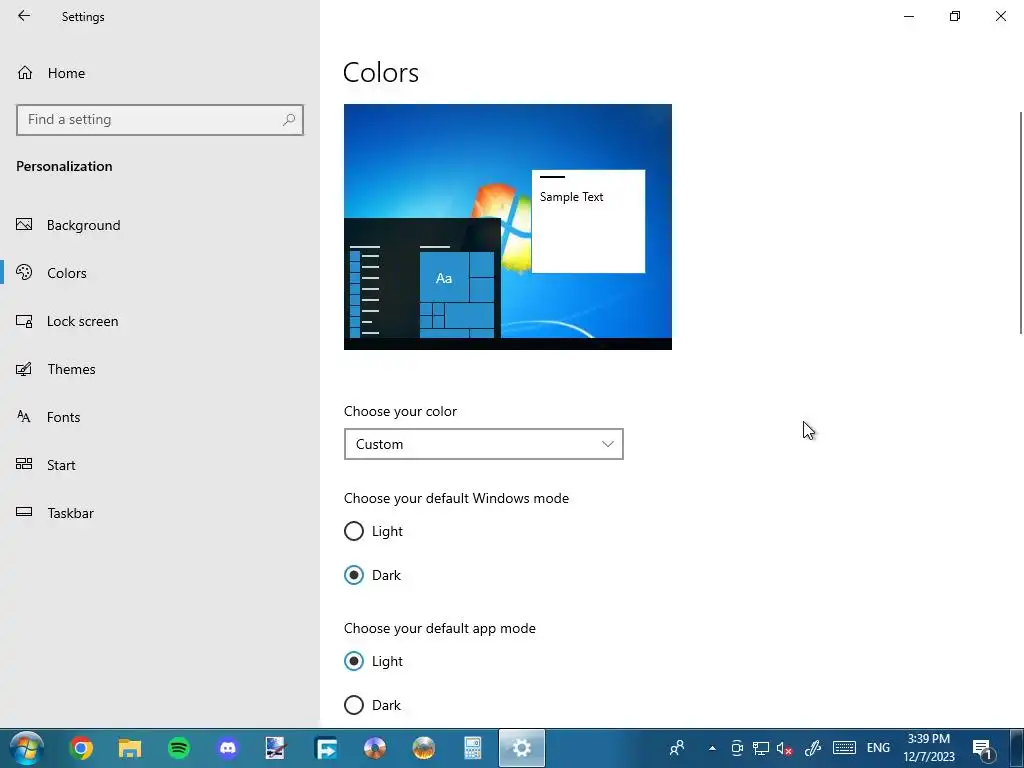The width and height of the screenshot is (1024, 768).
Task: Open Discord from taskbar
Action: [228, 748]
